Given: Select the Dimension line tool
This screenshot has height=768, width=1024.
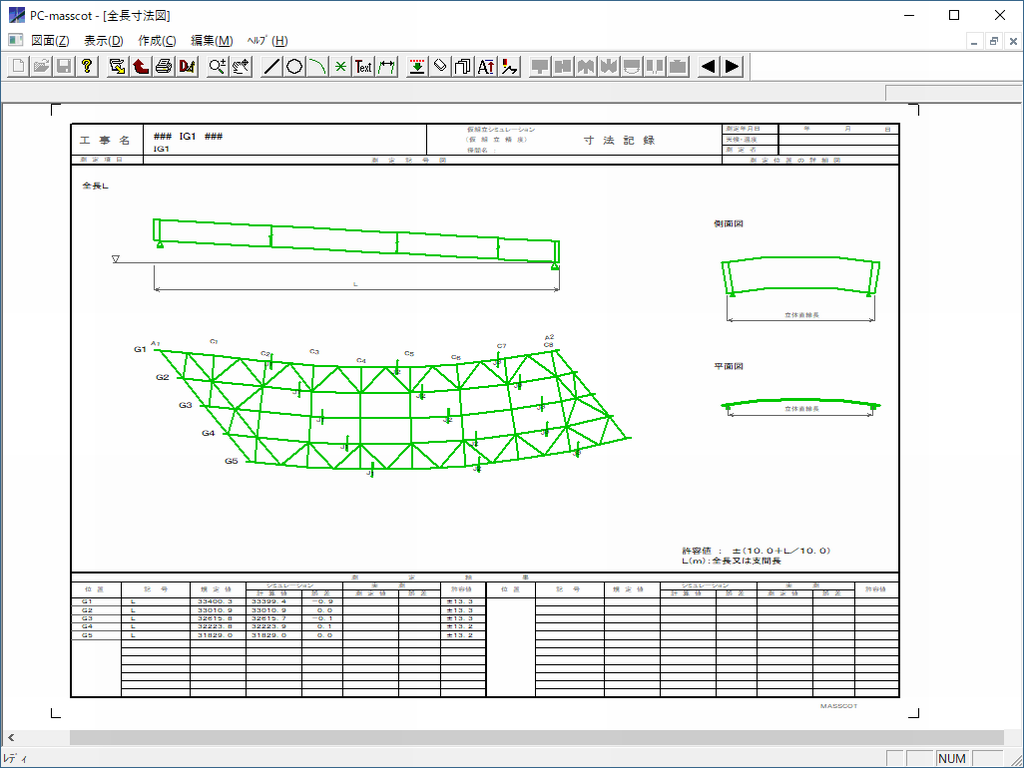Looking at the screenshot, I should [x=387, y=67].
